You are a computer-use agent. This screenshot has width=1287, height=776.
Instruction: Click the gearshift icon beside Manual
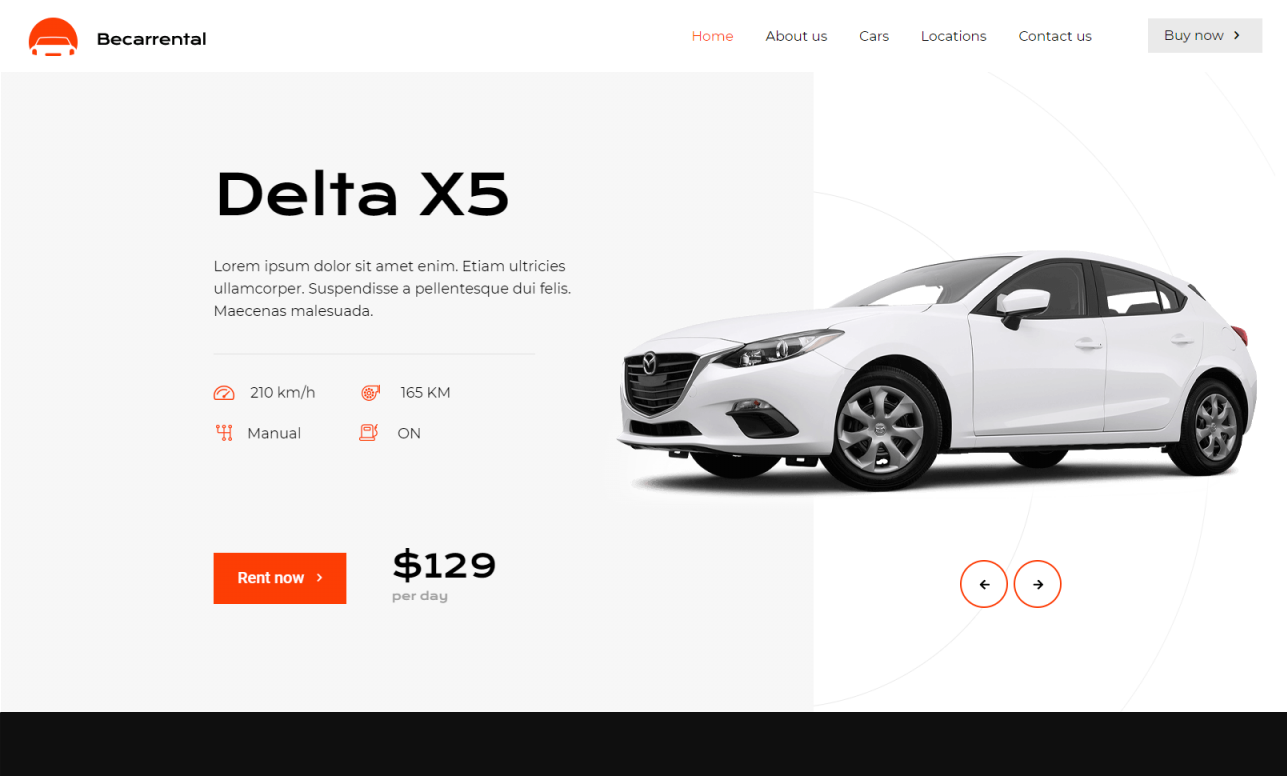(x=224, y=433)
